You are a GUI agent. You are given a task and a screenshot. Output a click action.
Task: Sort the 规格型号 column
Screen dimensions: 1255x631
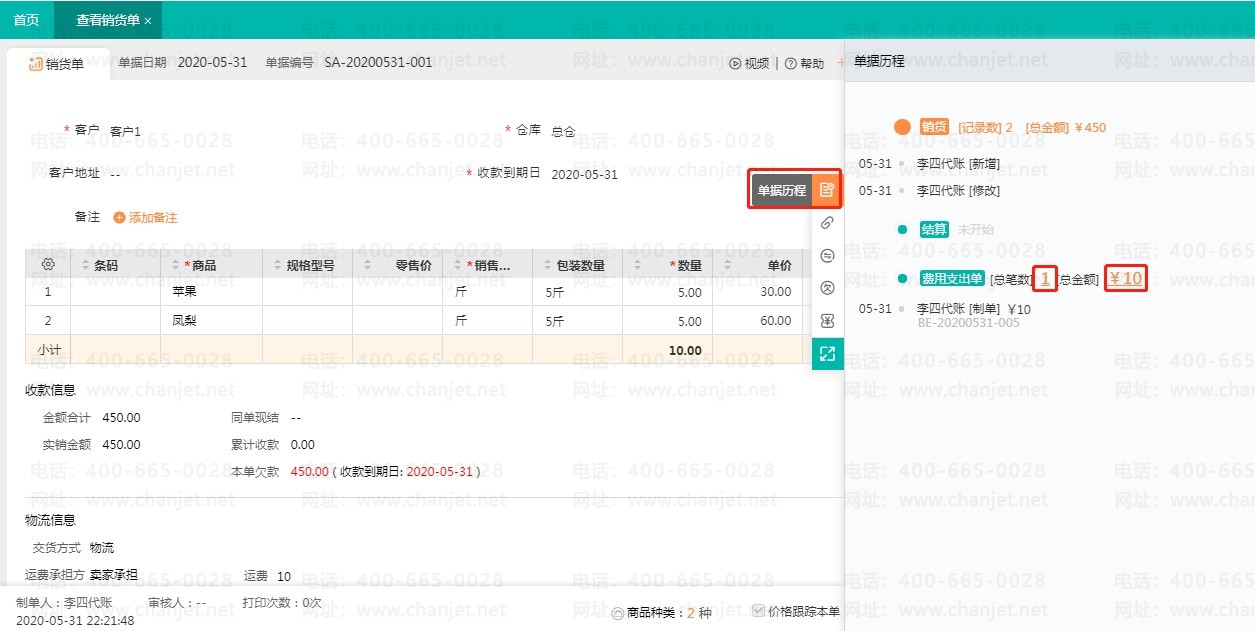[277, 266]
